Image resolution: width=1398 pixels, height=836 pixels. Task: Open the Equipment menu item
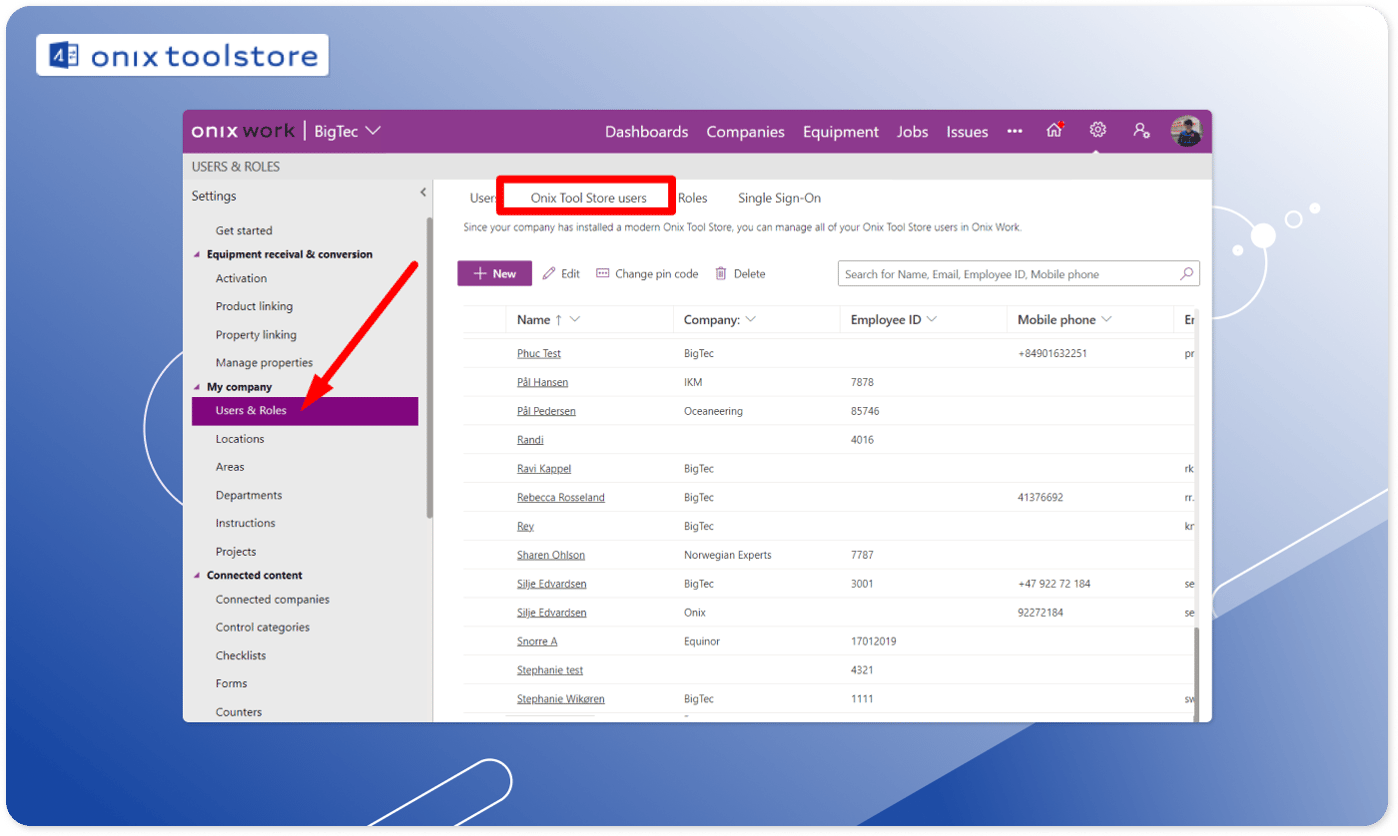point(841,132)
